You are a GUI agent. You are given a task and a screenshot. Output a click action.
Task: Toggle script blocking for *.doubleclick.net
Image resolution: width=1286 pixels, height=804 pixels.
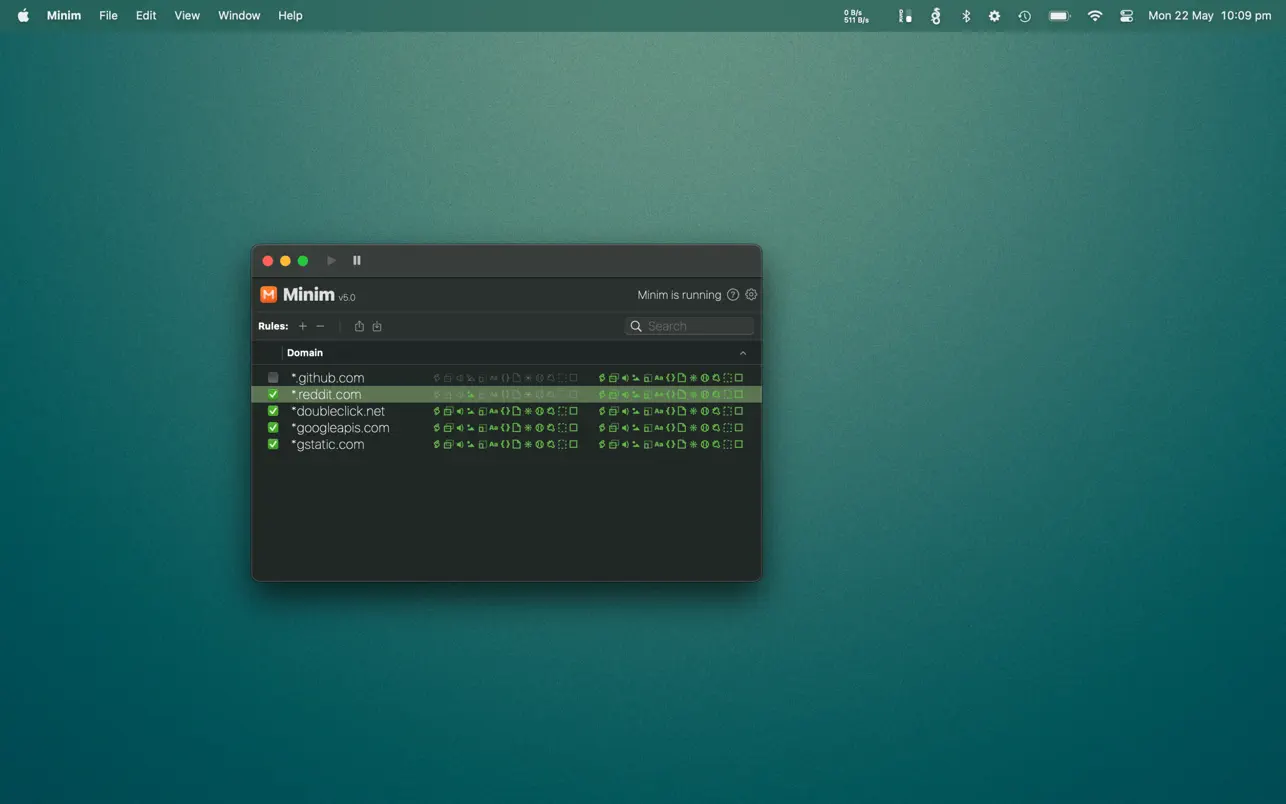[x=436, y=411]
